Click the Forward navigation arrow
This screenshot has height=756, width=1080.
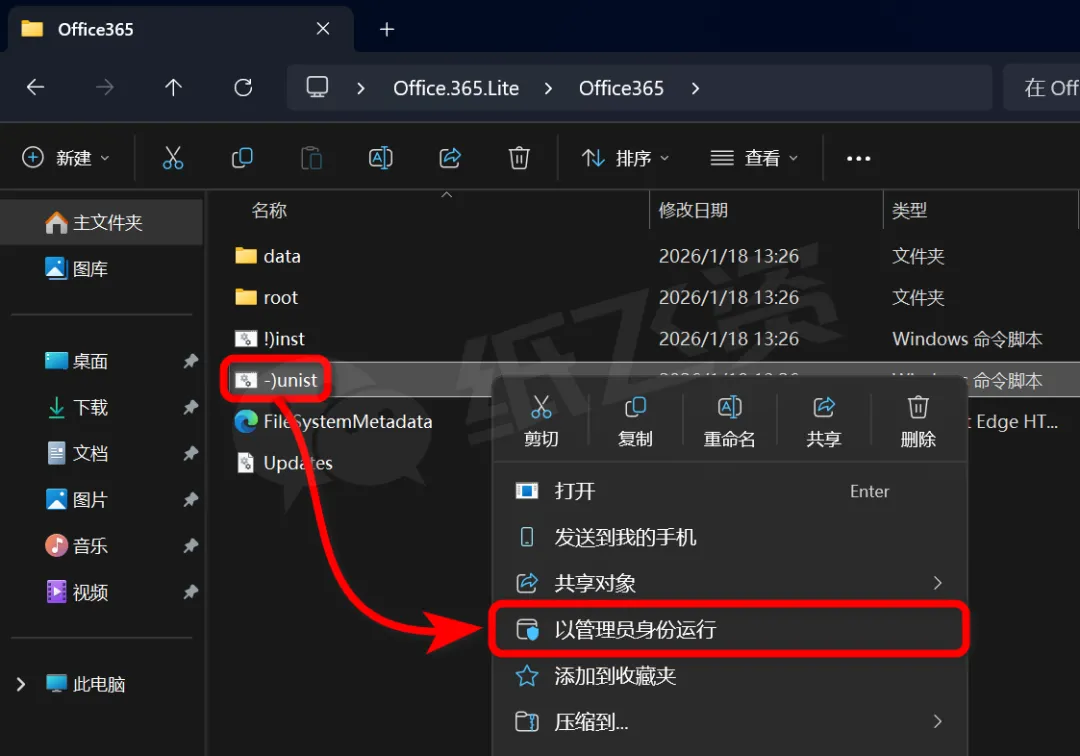(105, 87)
